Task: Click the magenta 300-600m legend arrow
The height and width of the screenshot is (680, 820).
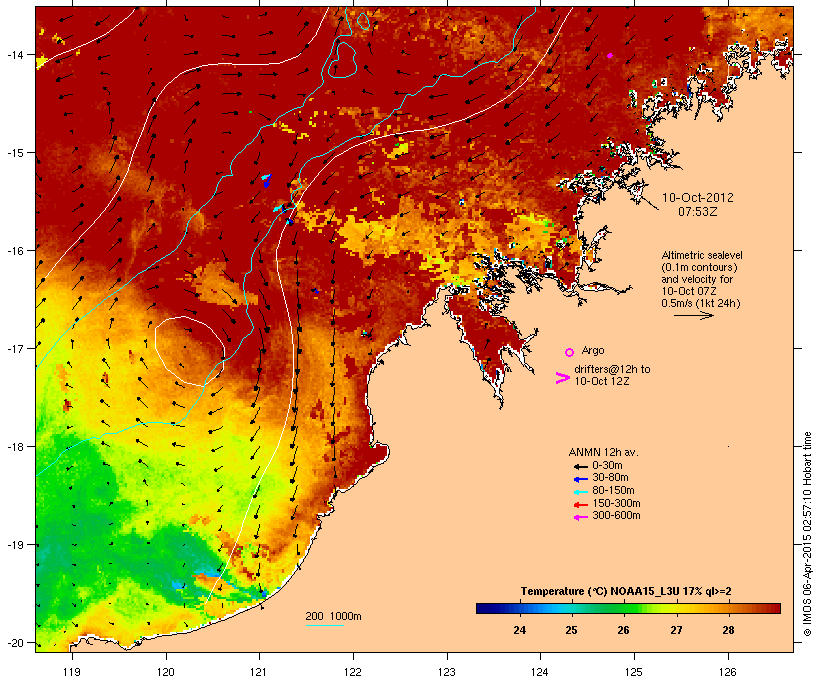Action: tap(580, 517)
